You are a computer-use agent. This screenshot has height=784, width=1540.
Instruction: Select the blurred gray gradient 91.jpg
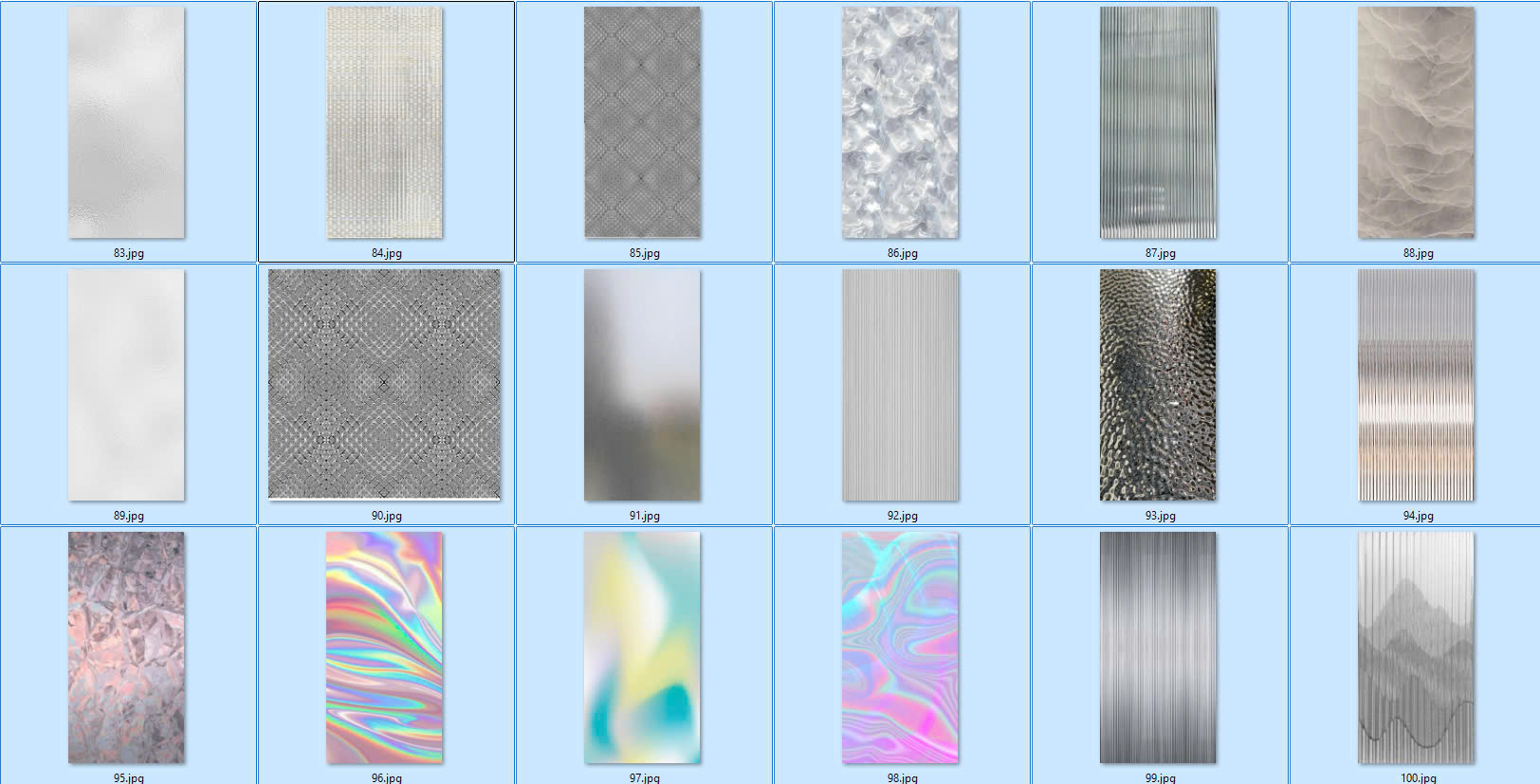tap(642, 385)
